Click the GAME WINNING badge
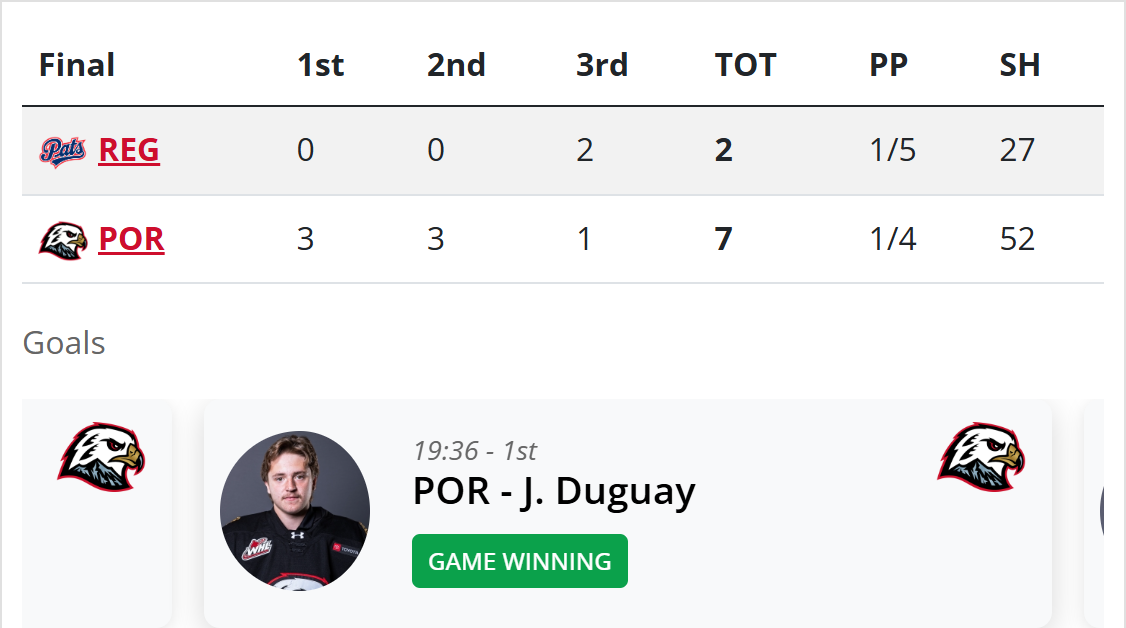Viewport: 1126px width, 628px height. [519, 561]
